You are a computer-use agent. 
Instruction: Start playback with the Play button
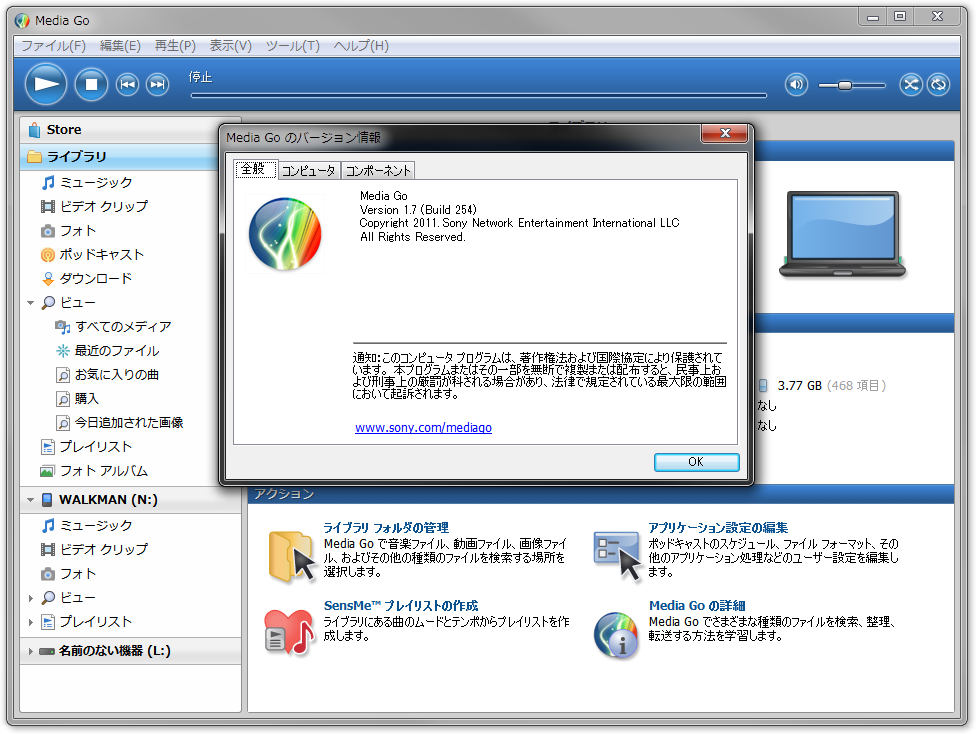[46, 84]
